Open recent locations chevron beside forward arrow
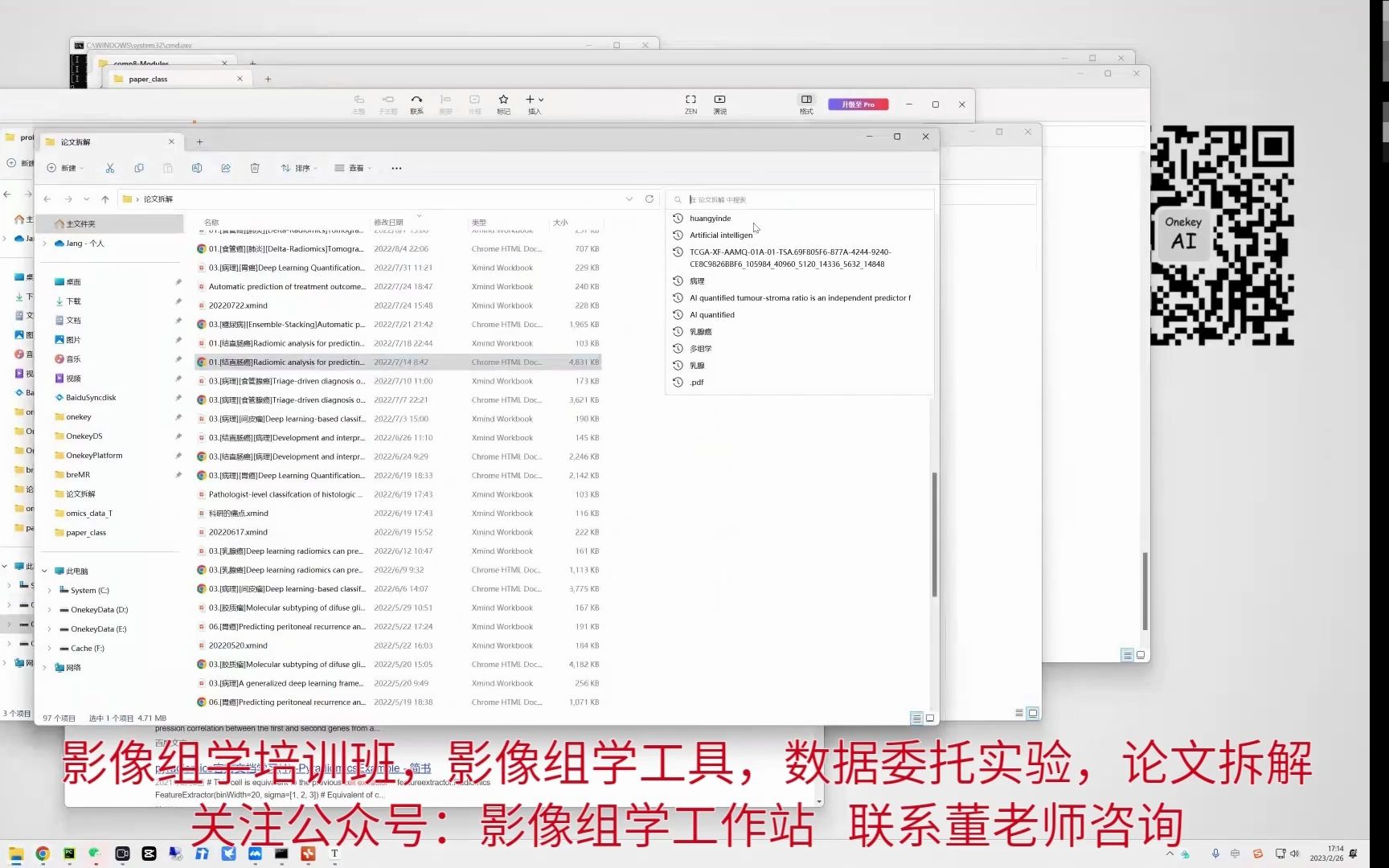Screen dimensions: 1389x868 (x=86, y=199)
